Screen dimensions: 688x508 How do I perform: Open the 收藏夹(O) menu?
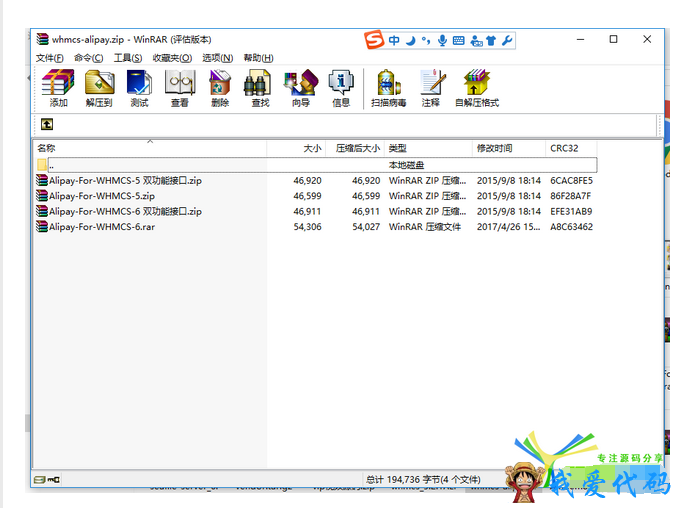[x=172, y=58]
